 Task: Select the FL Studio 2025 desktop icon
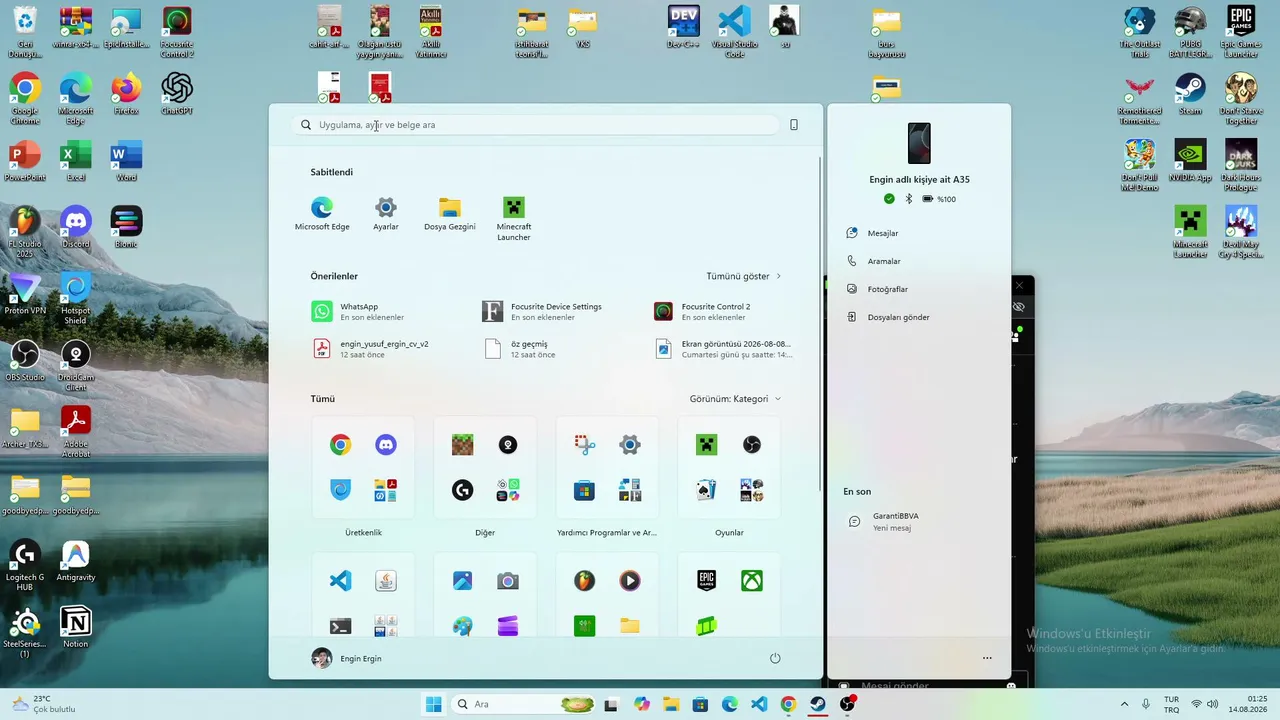pos(25,232)
